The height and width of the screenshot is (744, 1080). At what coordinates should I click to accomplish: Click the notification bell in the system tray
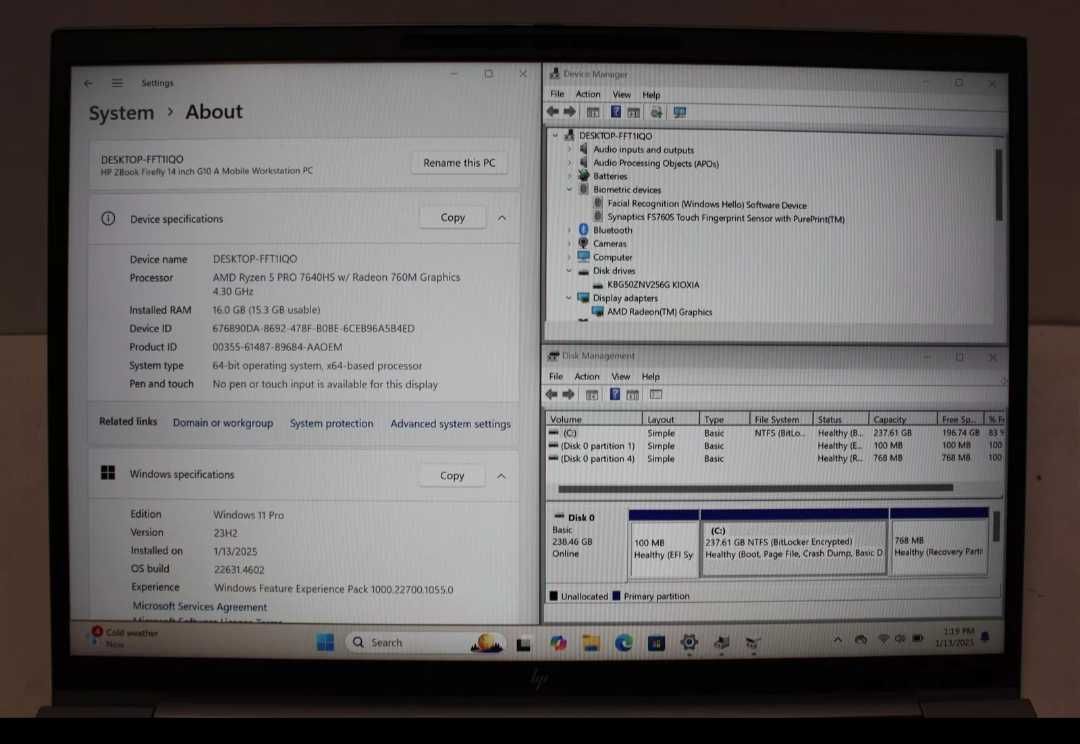(x=985, y=637)
